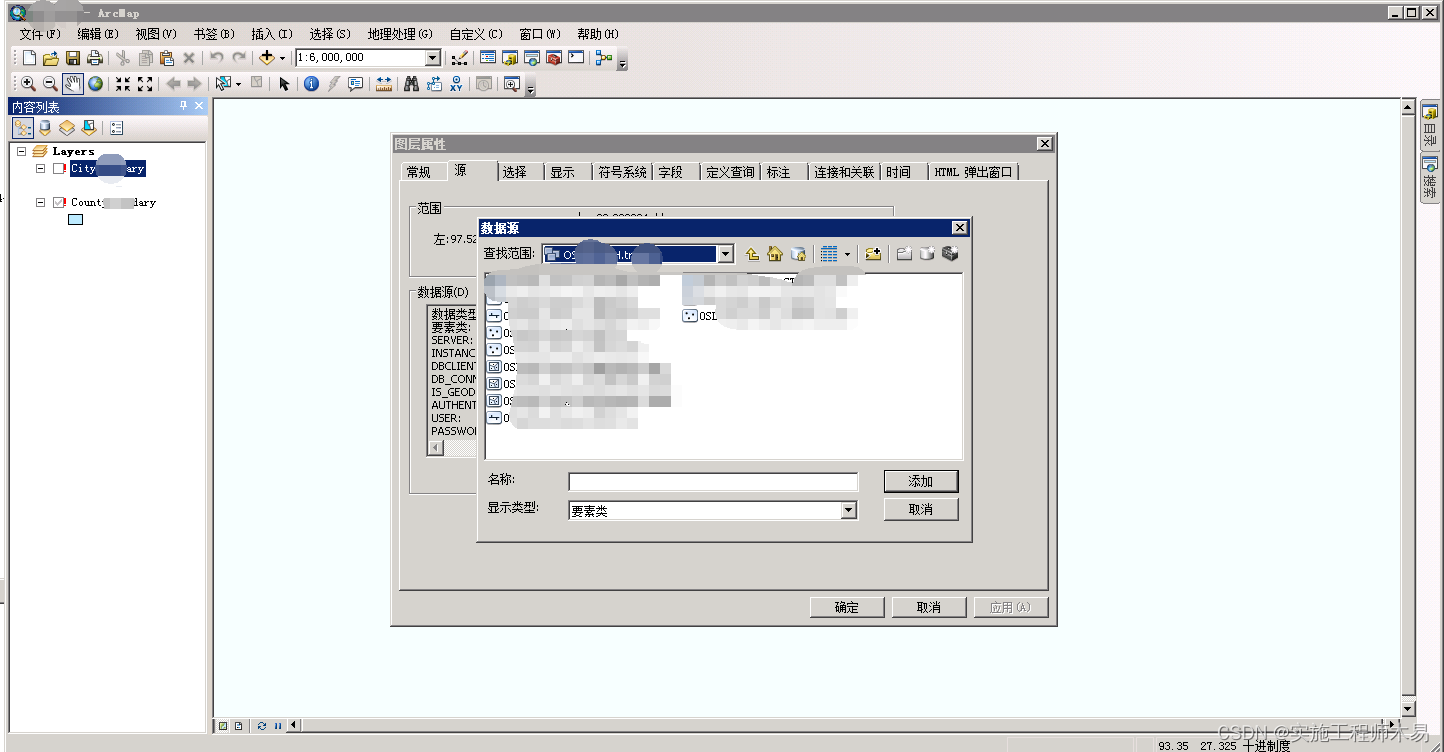Click the 添加 button

(921, 481)
